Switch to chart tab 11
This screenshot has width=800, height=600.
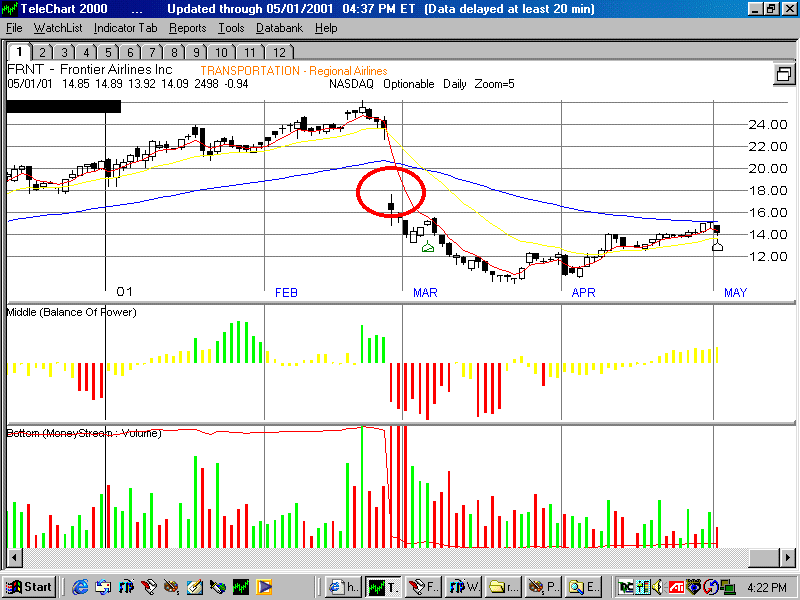249,52
